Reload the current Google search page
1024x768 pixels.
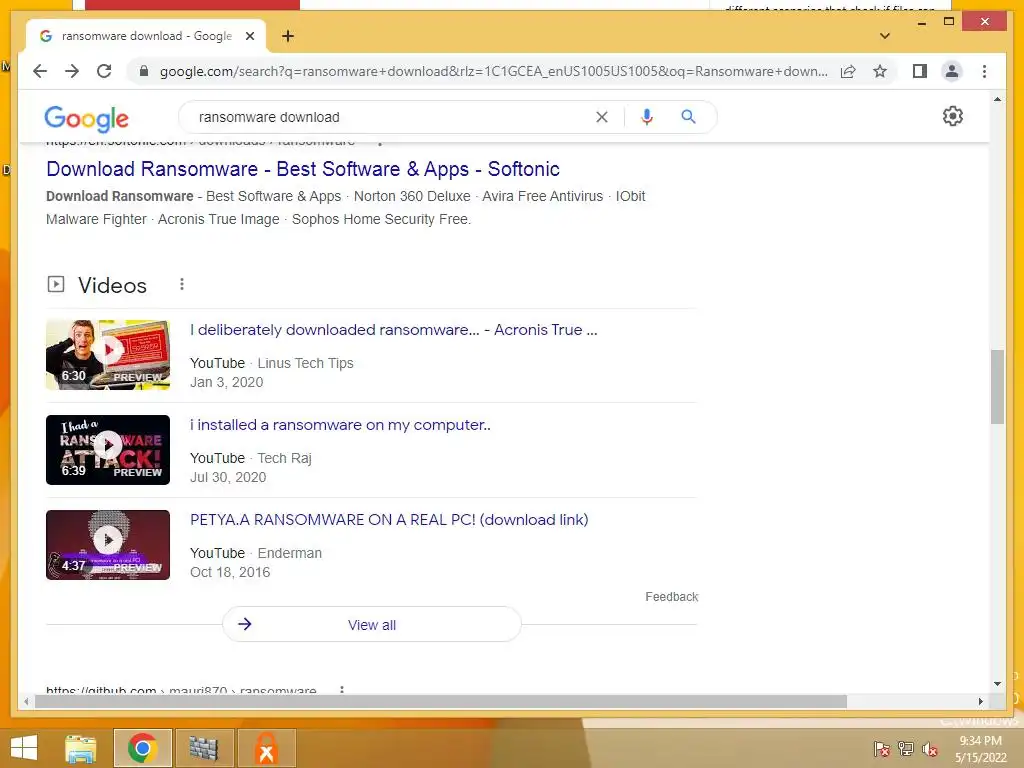[x=104, y=71]
